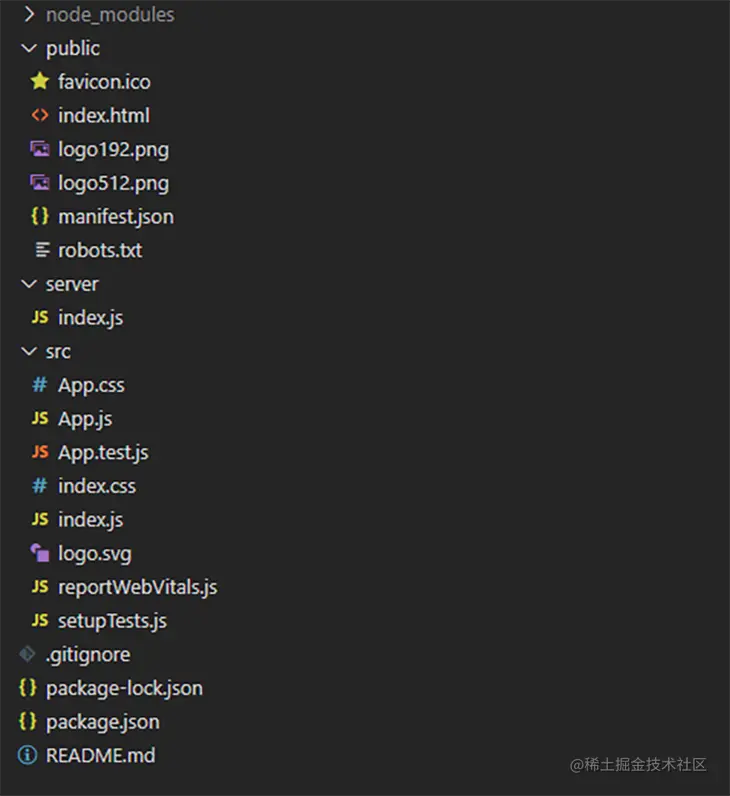Screen dimensions: 730x796
Task: Open the logo.svg file
Action: [94, 554]
